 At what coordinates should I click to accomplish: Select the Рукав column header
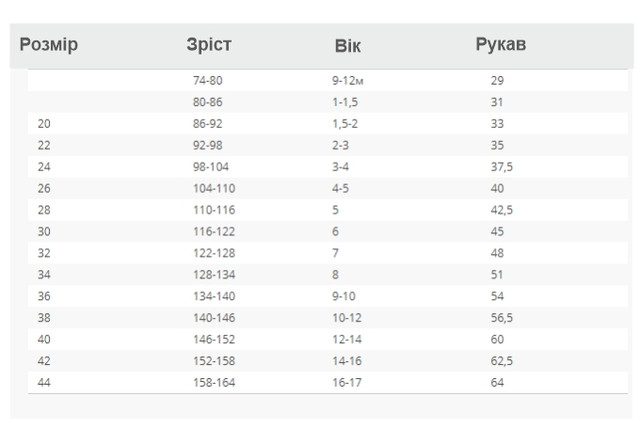coord(501,44)
